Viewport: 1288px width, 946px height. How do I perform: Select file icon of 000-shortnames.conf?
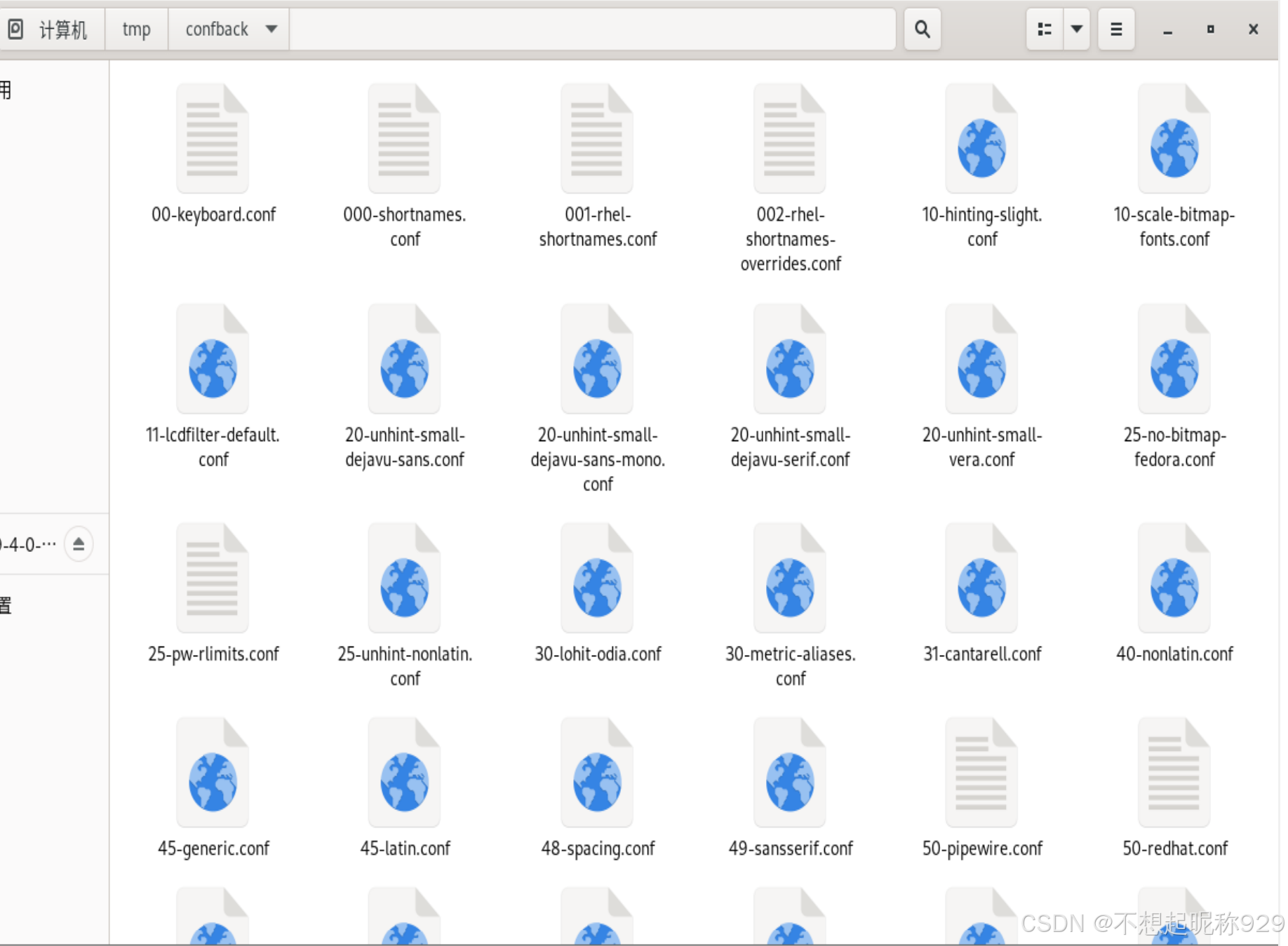click(x=404, y=138)
